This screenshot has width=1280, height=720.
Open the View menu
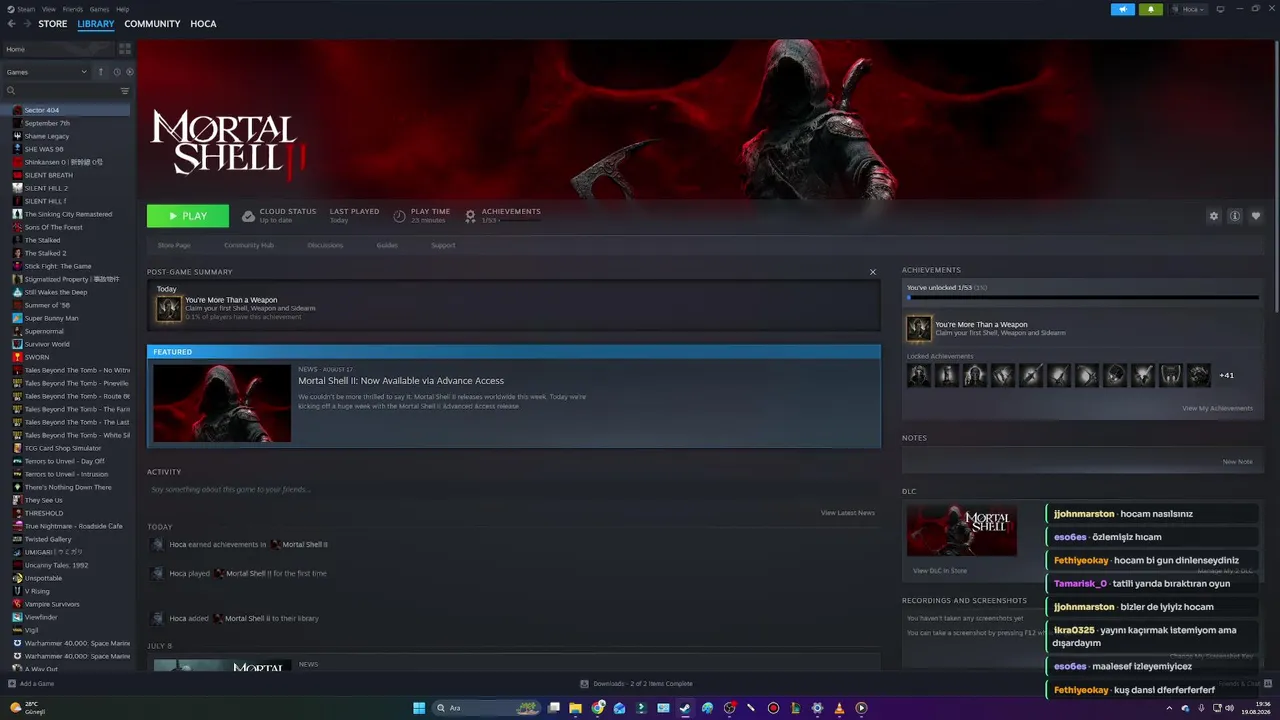pos(48,9)
